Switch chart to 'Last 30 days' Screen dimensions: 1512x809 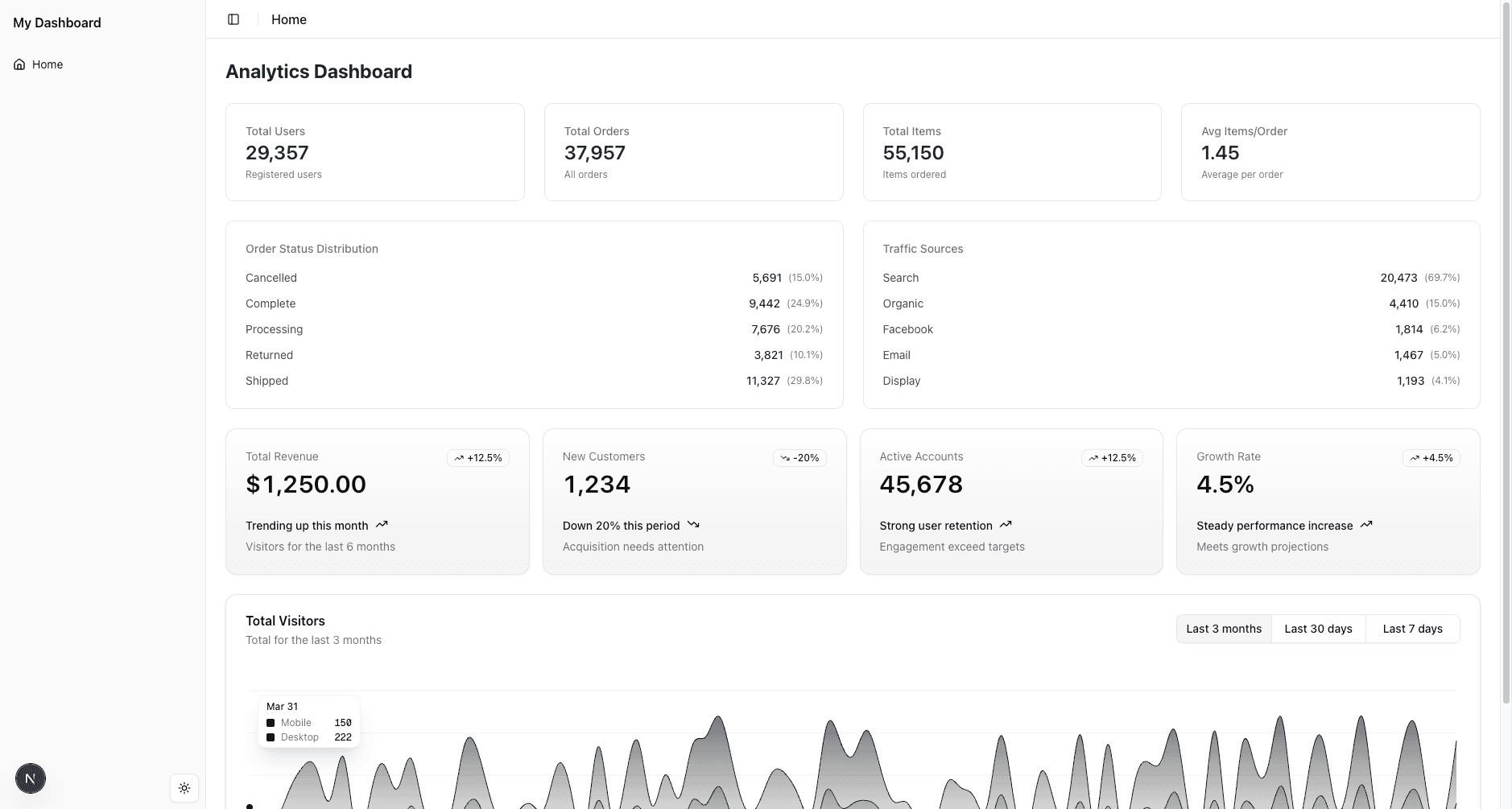[x=1318, y=629]
